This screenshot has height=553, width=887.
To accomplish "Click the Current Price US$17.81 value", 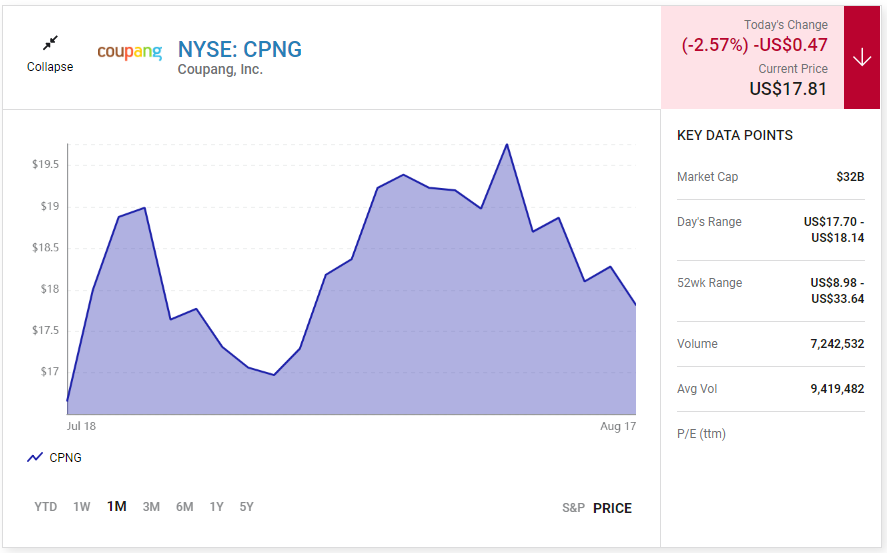I will pyautogui.click(x=788, y=89).
